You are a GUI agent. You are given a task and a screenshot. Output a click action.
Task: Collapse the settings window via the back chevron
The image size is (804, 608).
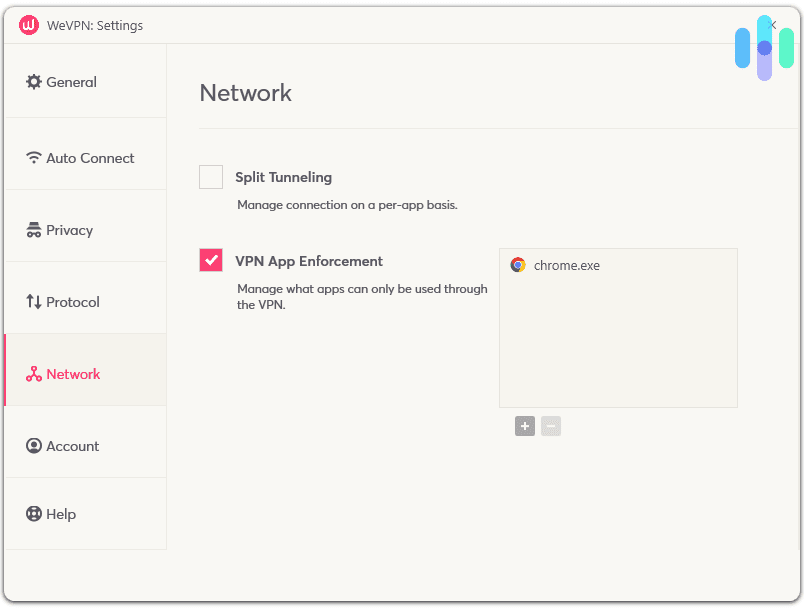[x=772, y=25]
